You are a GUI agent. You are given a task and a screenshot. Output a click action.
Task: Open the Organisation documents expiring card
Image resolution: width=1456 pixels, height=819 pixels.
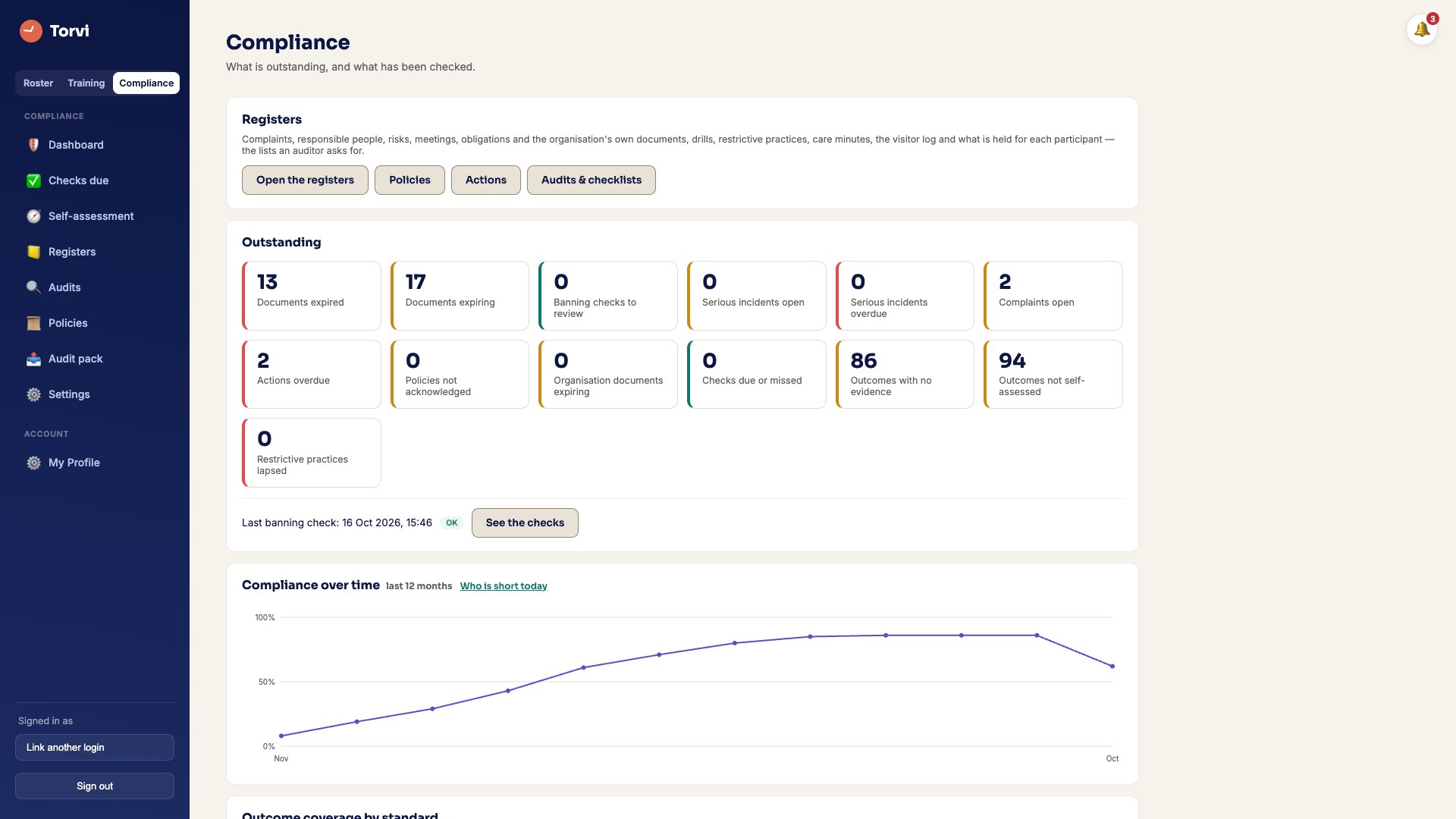pos(608,374)
